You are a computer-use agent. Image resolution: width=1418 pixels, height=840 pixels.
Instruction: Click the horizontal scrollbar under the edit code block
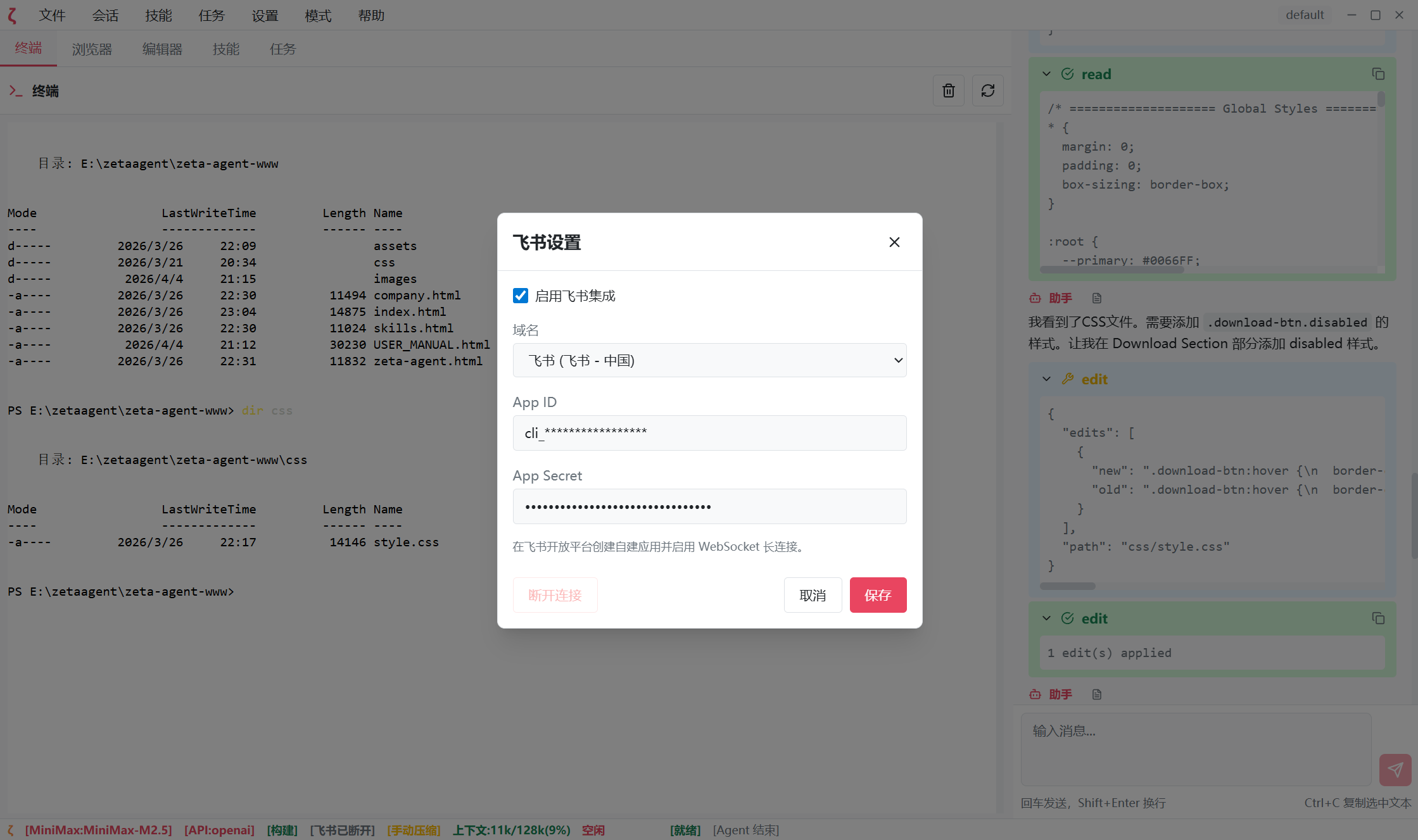[1068, 586]
